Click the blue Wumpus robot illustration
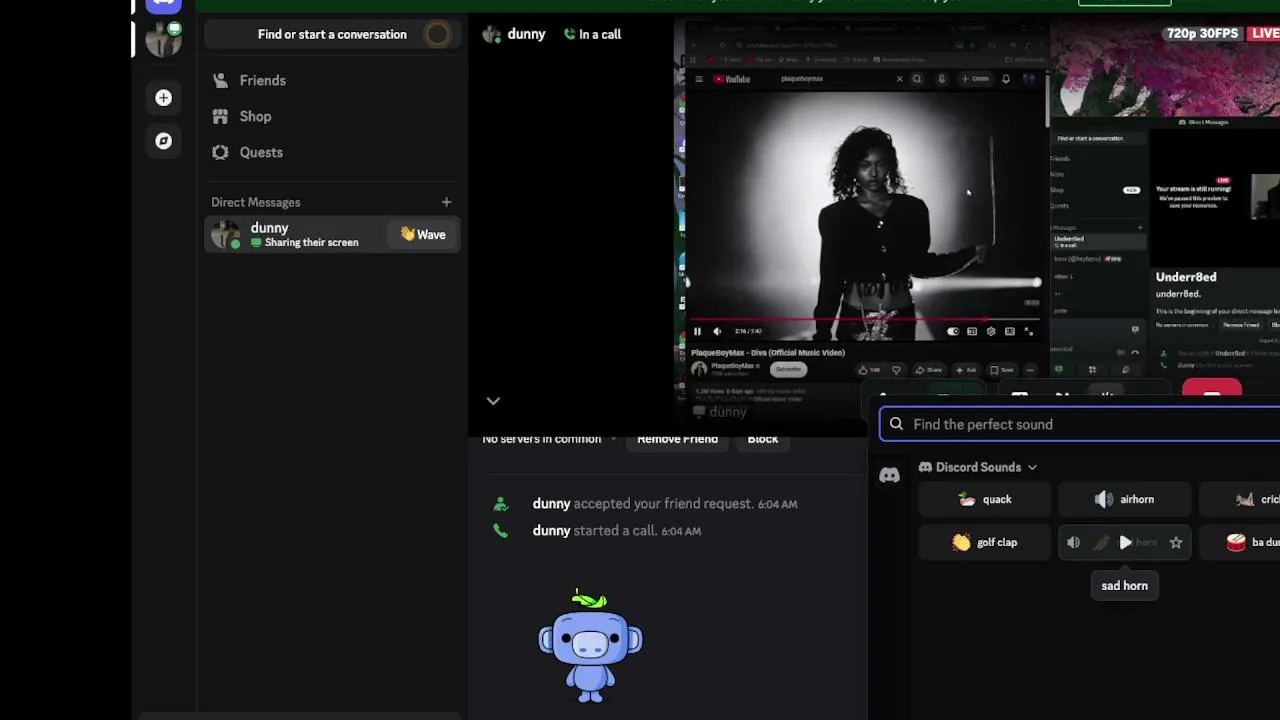The image size is (1280, 720). pos(590,645)
